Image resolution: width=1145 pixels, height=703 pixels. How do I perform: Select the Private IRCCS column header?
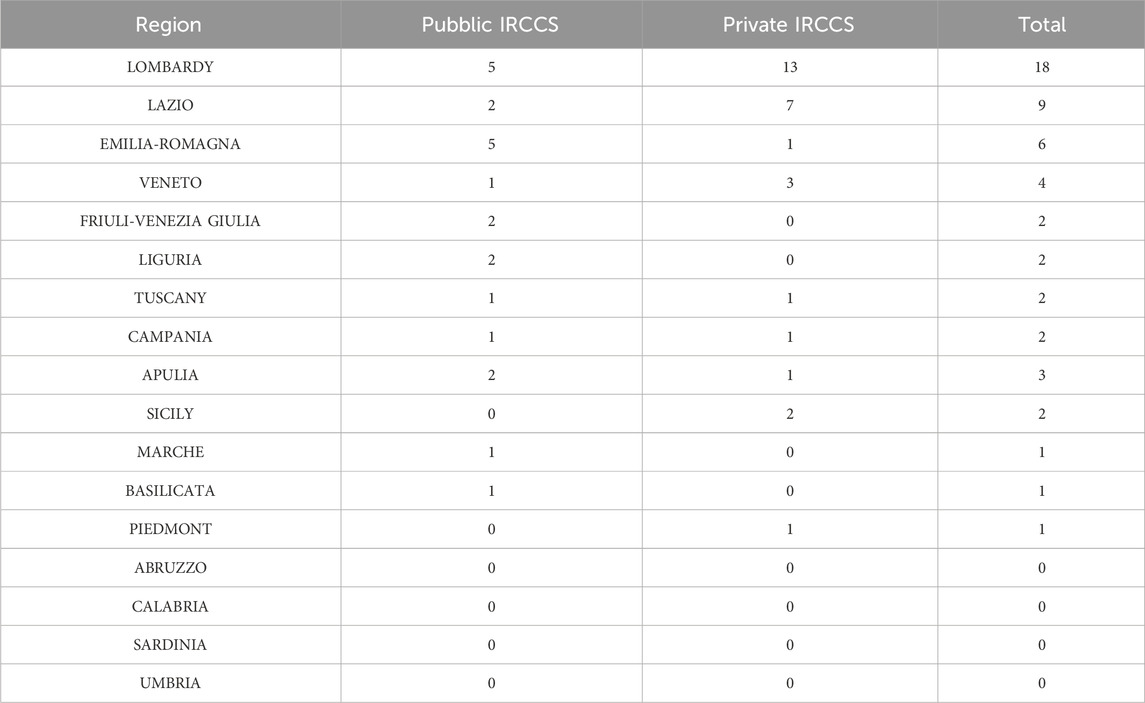[789, 25]
